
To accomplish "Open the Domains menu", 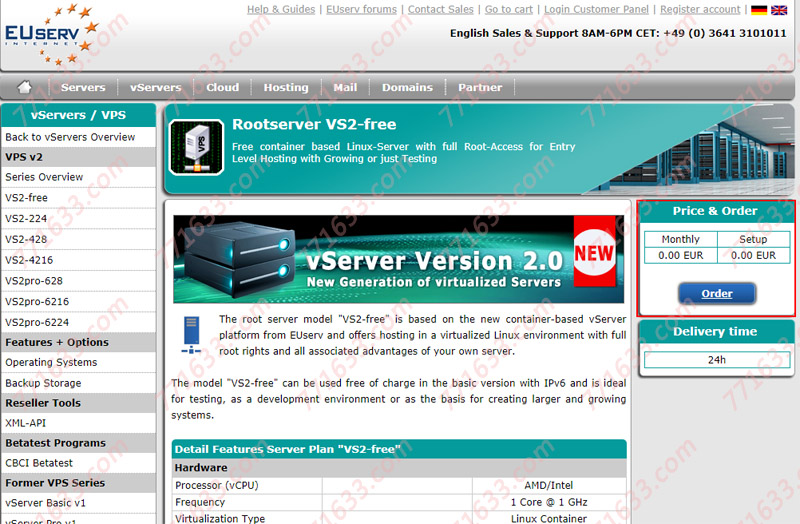I will point(407,87).
